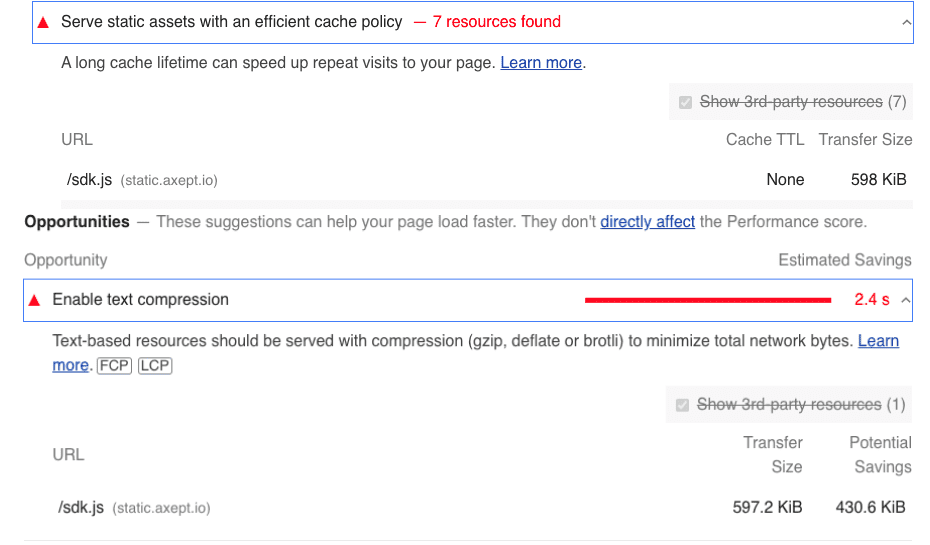Click the LCP metric badge
Image resolution: width=930 pixels, height=545 pixels.
pyautogui.click(x=155, y=365)
